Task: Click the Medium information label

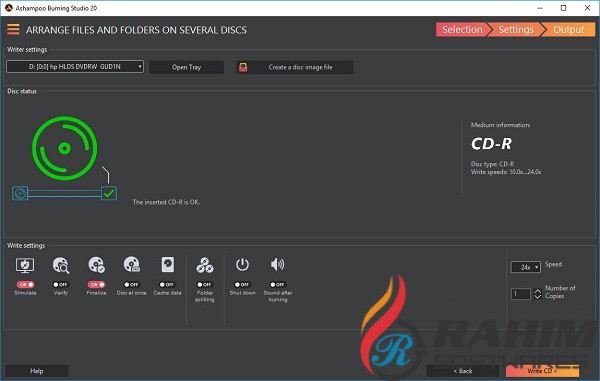Action: tap(501, 125)
